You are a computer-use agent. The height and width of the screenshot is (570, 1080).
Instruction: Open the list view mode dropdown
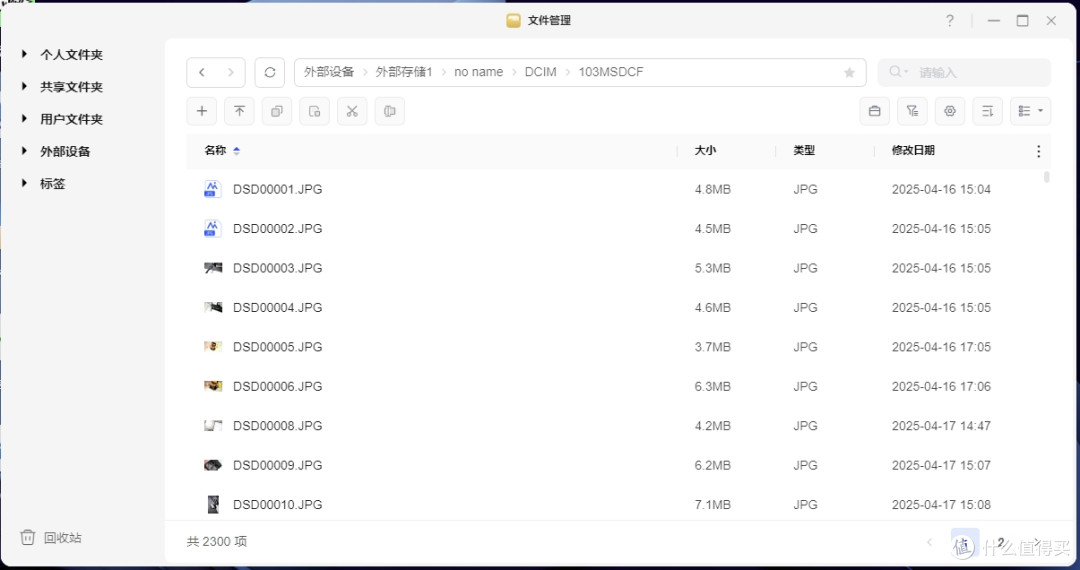pos(1030,112)
